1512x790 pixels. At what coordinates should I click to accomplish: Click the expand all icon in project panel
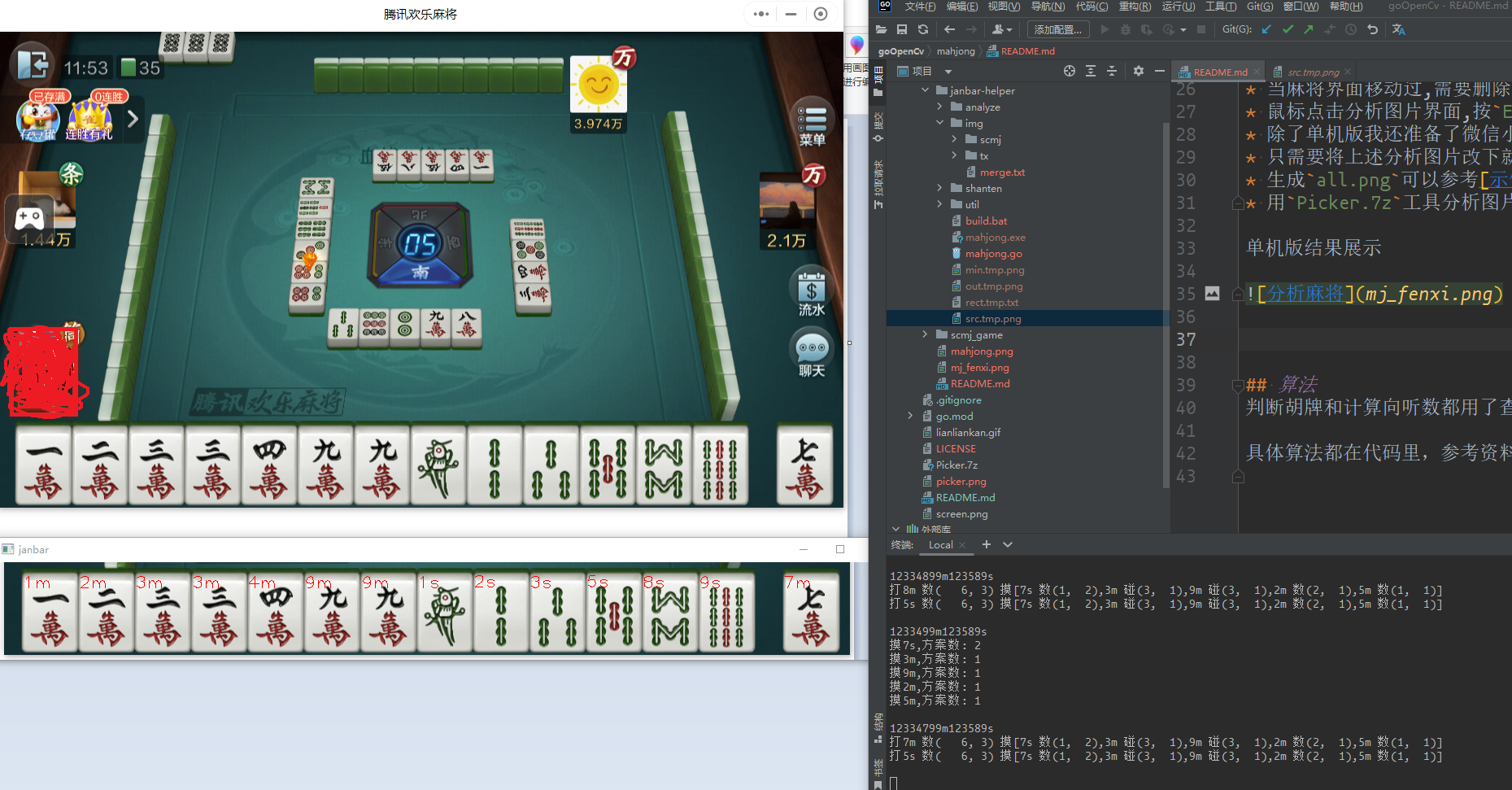coord(1091,71)
